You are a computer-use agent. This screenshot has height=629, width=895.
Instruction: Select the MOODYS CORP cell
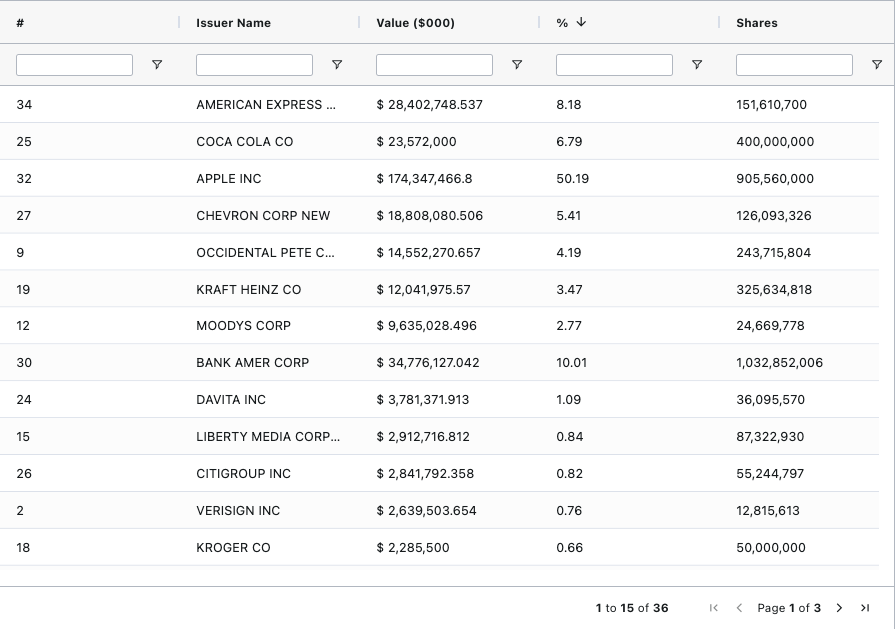coord(243,325)
